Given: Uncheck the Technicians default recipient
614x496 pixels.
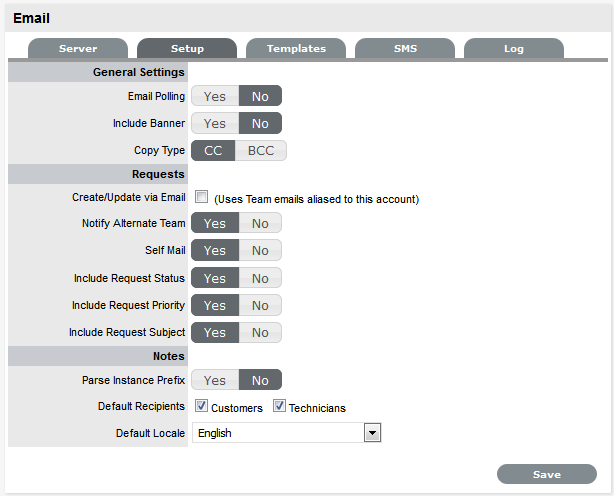Looking at the screenshot, I should click(279, 407).
